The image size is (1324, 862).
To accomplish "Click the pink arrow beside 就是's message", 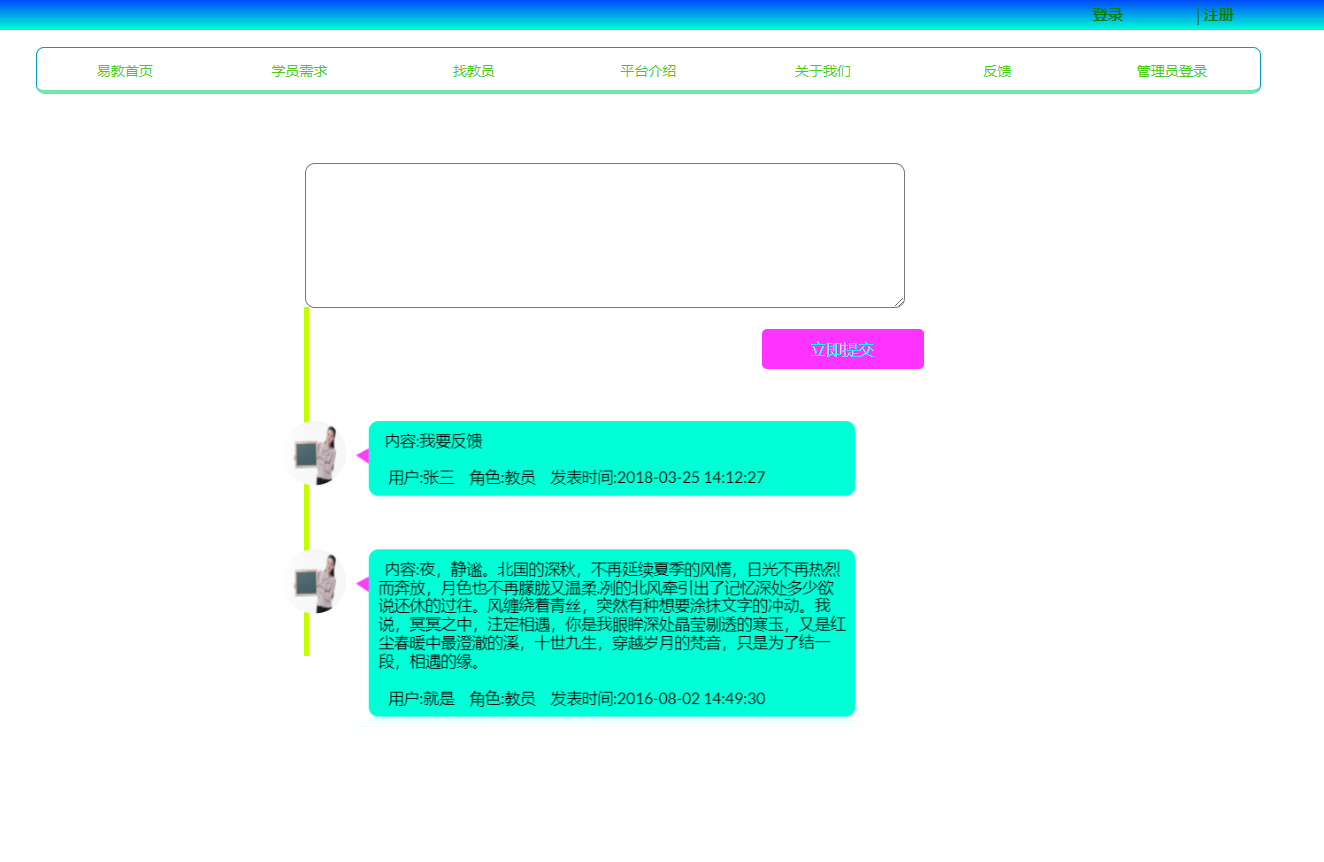I will pos(363,582).
